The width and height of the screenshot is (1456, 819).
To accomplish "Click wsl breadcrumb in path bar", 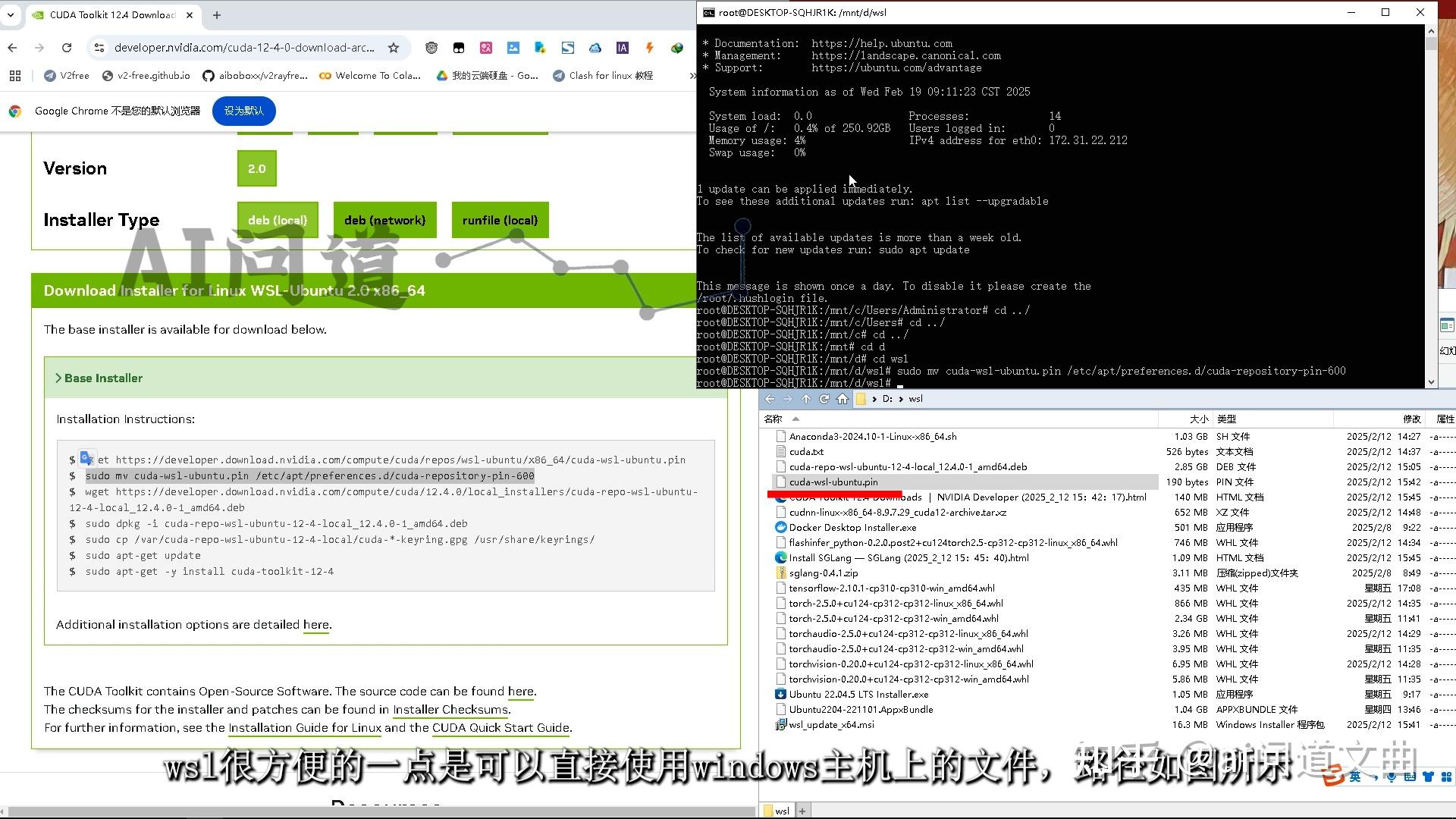I will (915, 399).
